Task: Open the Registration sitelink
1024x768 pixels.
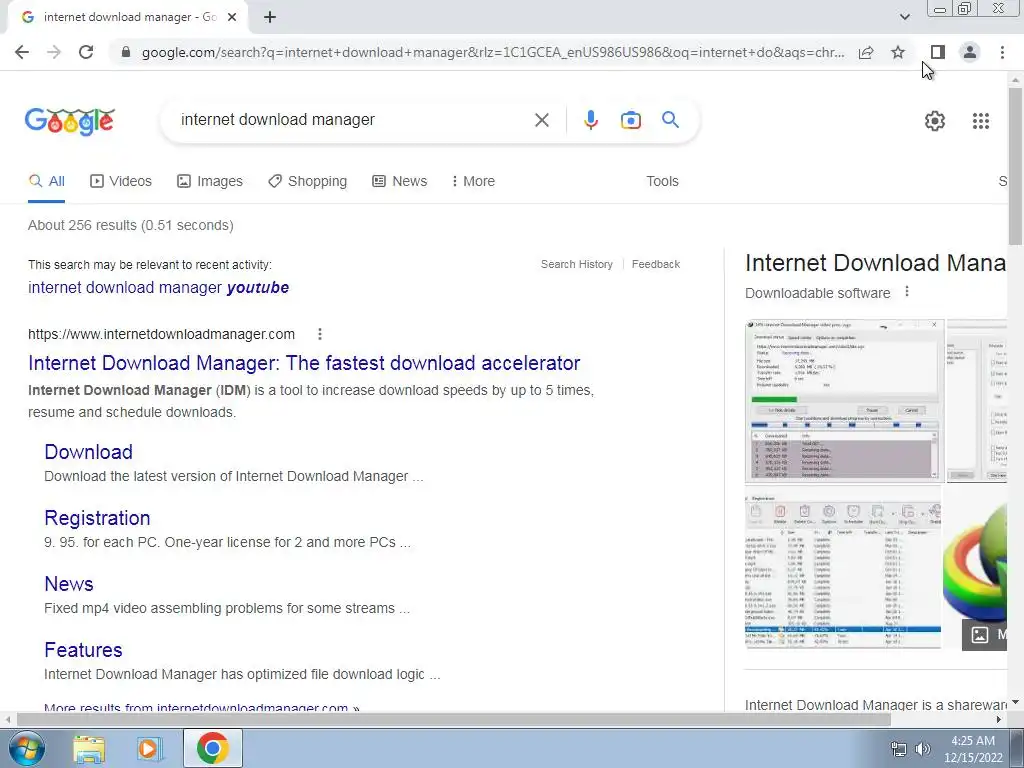Action: click(x=97, y=518)
